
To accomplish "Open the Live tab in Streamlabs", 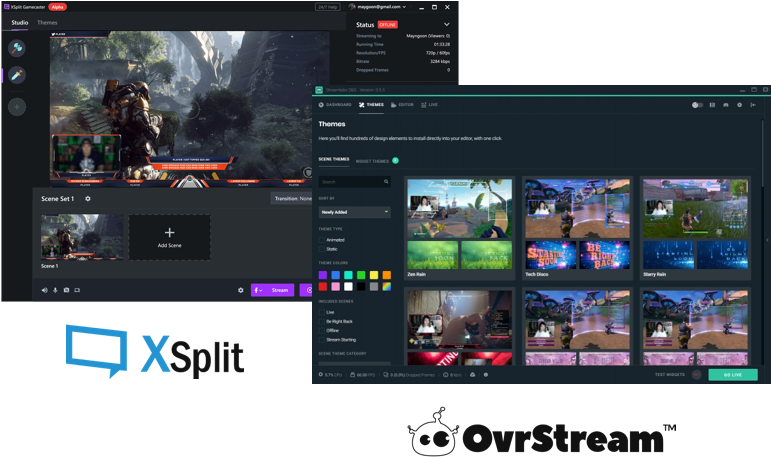I will 429,105.
